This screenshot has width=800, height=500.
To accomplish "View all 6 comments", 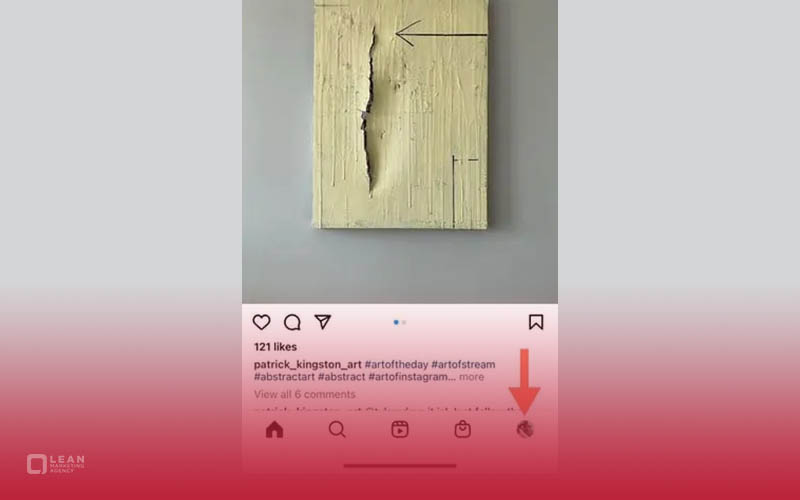I will pyautogui.click(x=305, y=394).
